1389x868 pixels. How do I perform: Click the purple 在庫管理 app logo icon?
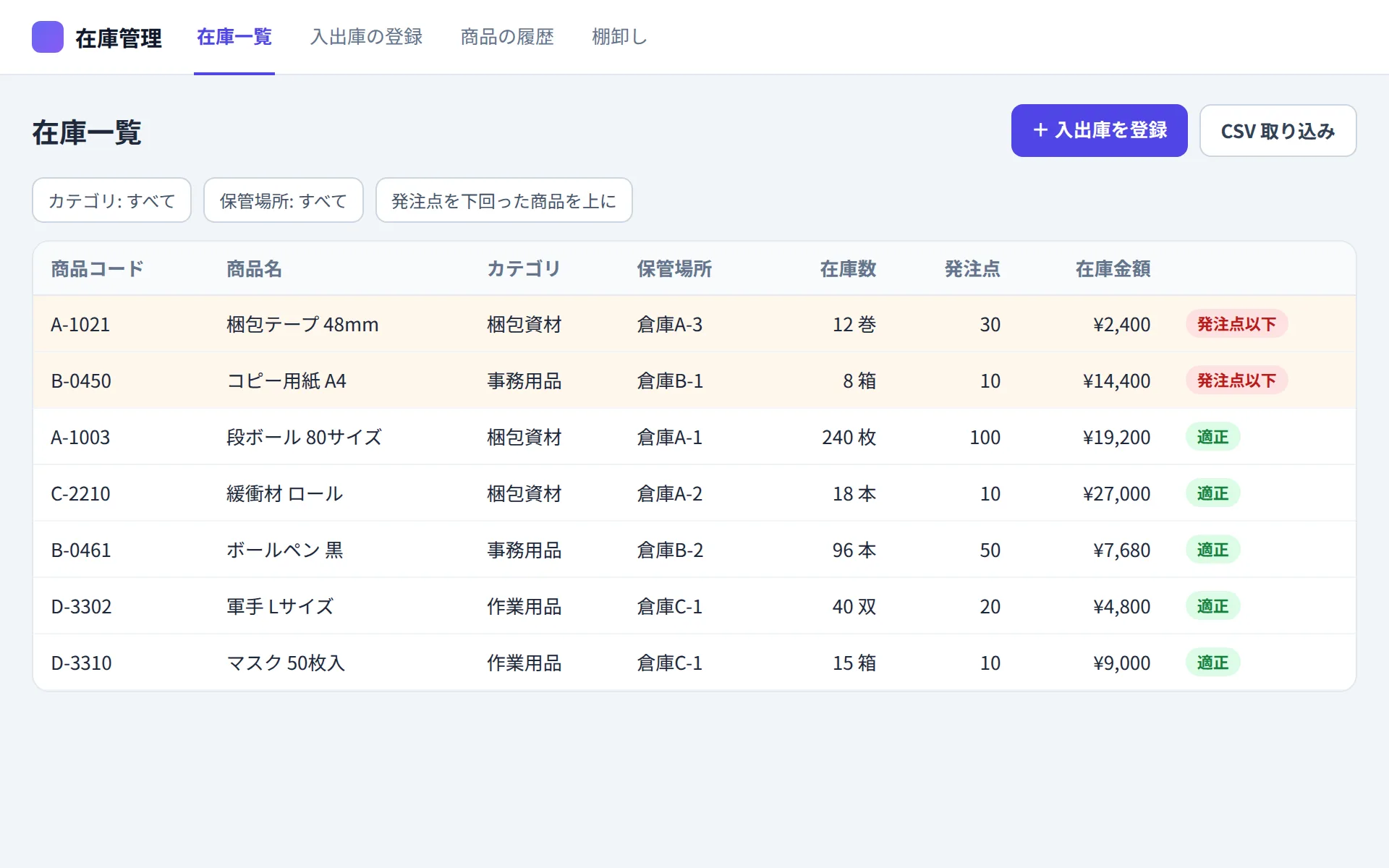(48, 37)
